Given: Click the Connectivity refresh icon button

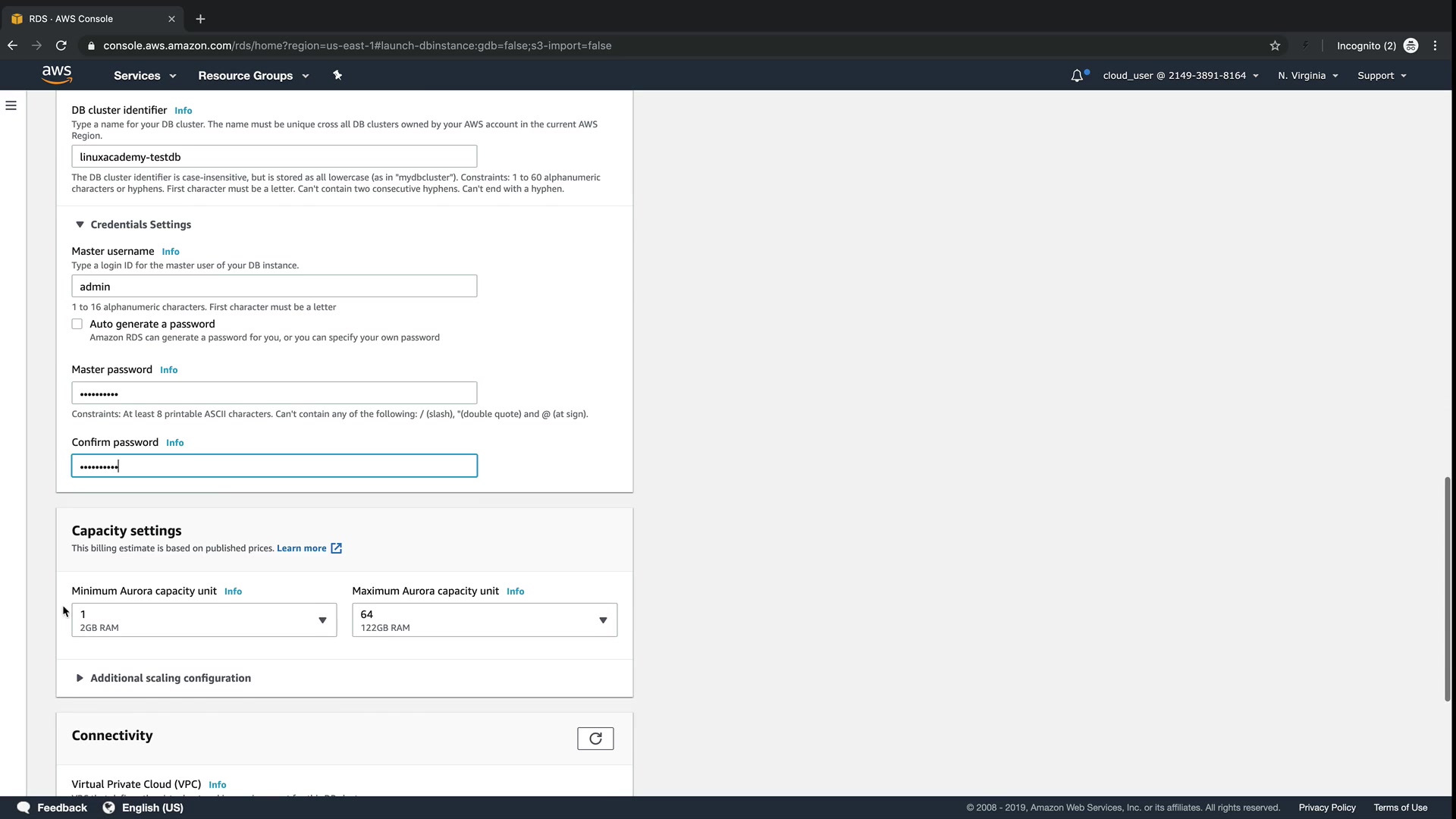Looking at the screenshot, I should click(595, 739).
